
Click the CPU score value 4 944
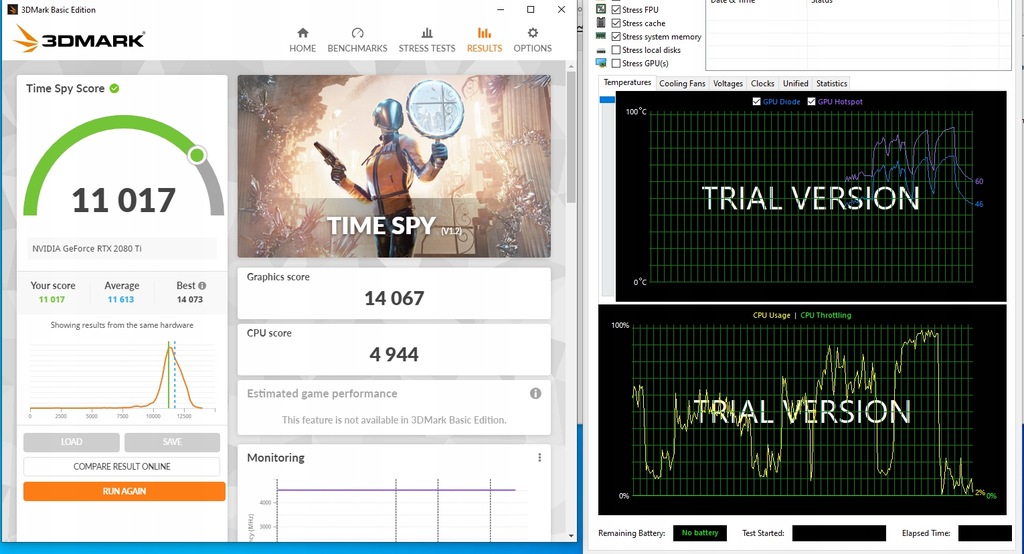coord(394,355)
